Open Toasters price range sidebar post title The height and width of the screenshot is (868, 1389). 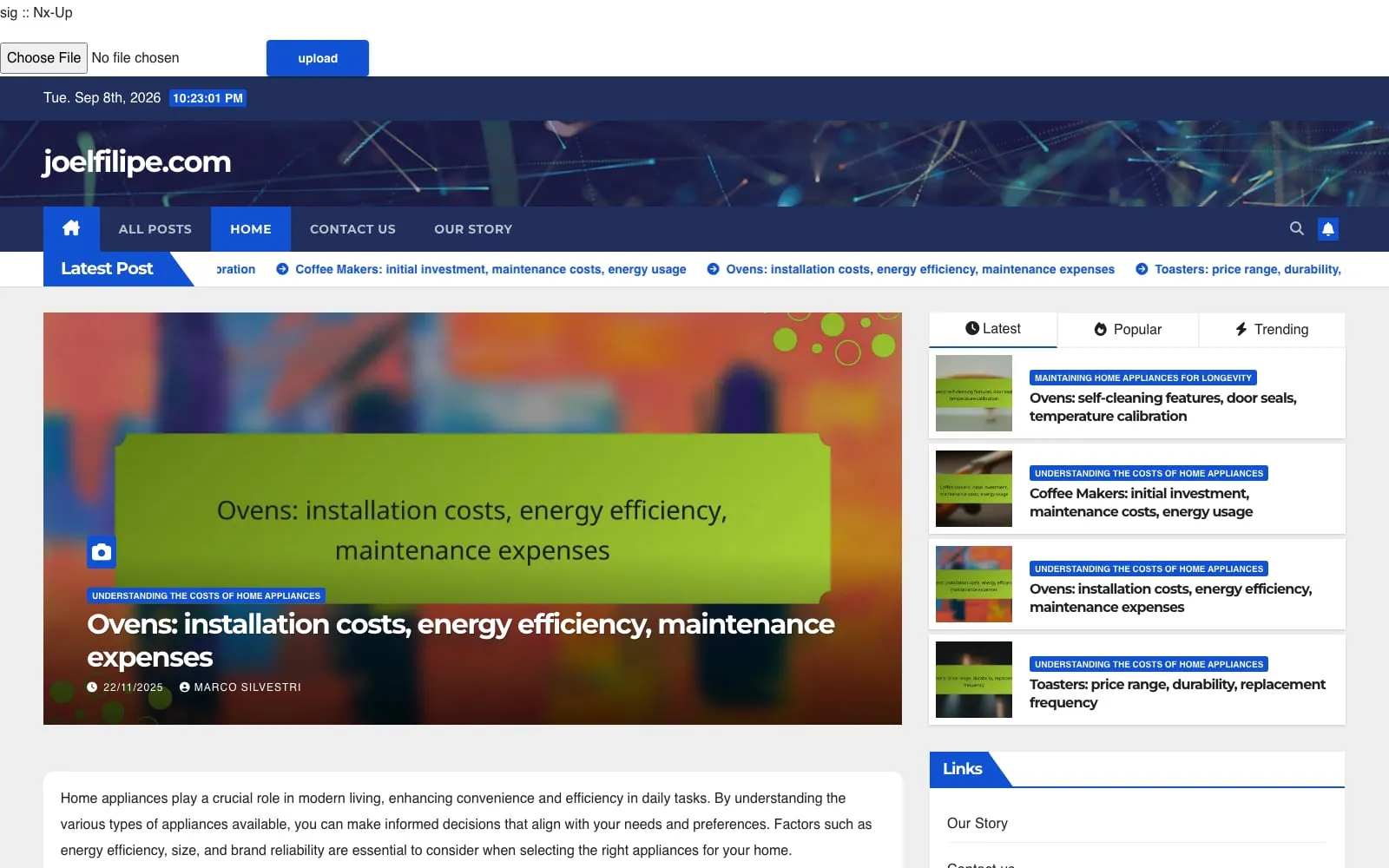point(1177,694)
